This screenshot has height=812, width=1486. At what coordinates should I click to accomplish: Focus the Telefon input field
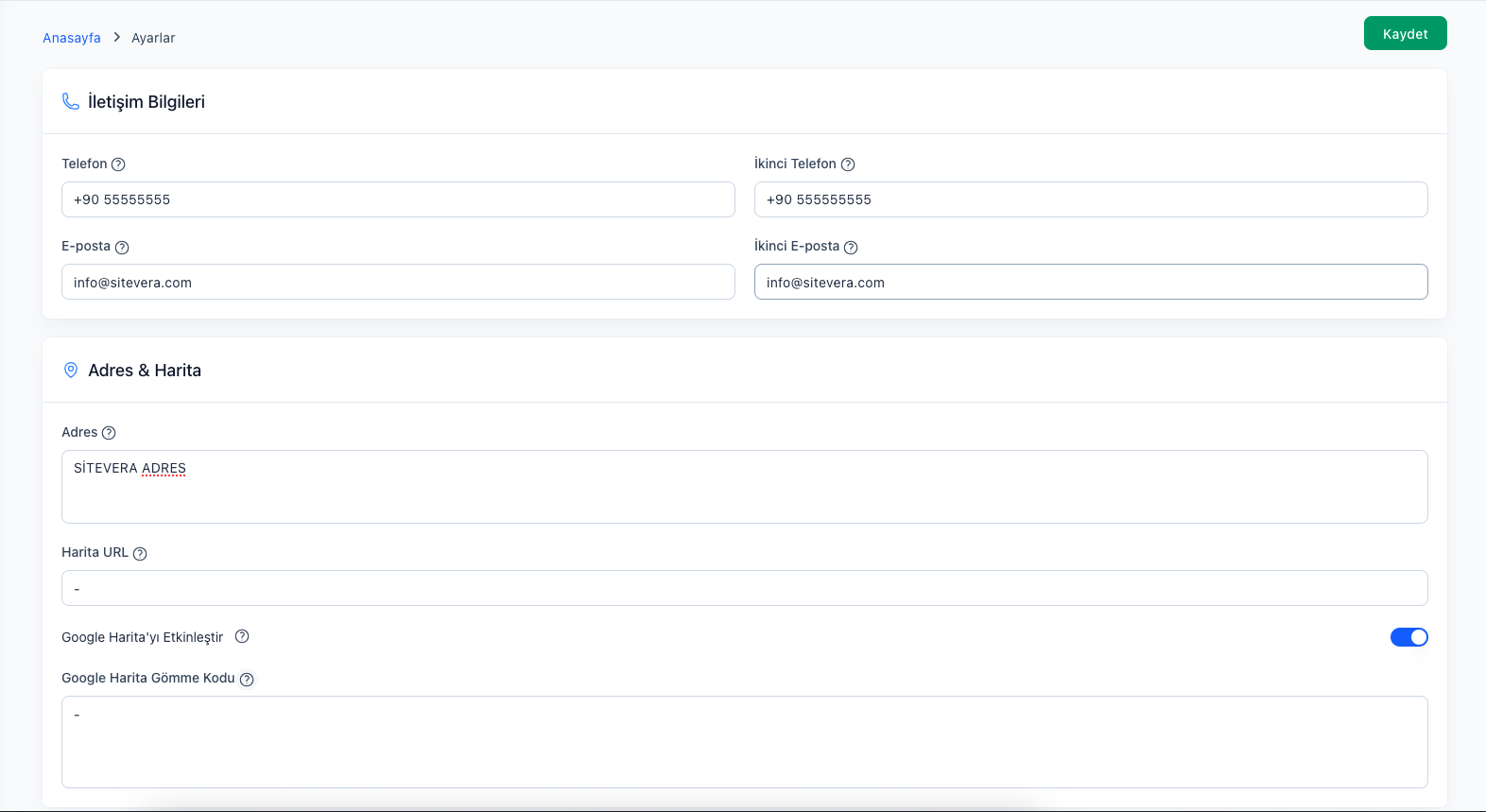(x=398, y=199)
